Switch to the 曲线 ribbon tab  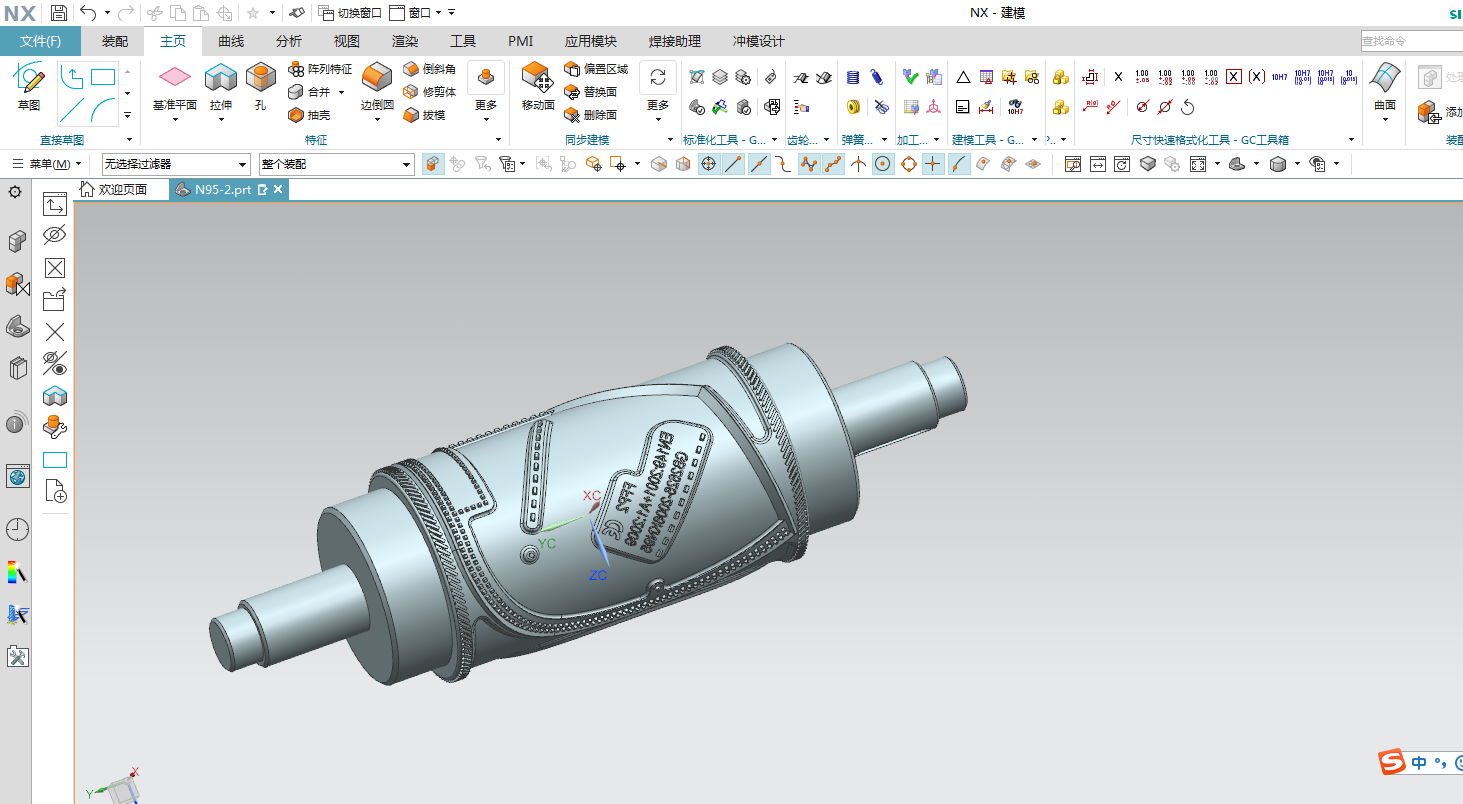click(231, 41)
